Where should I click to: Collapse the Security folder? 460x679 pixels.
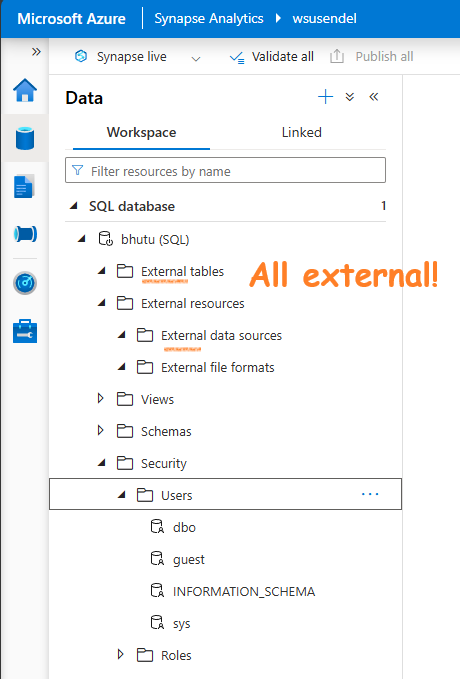tap(102, 463)
